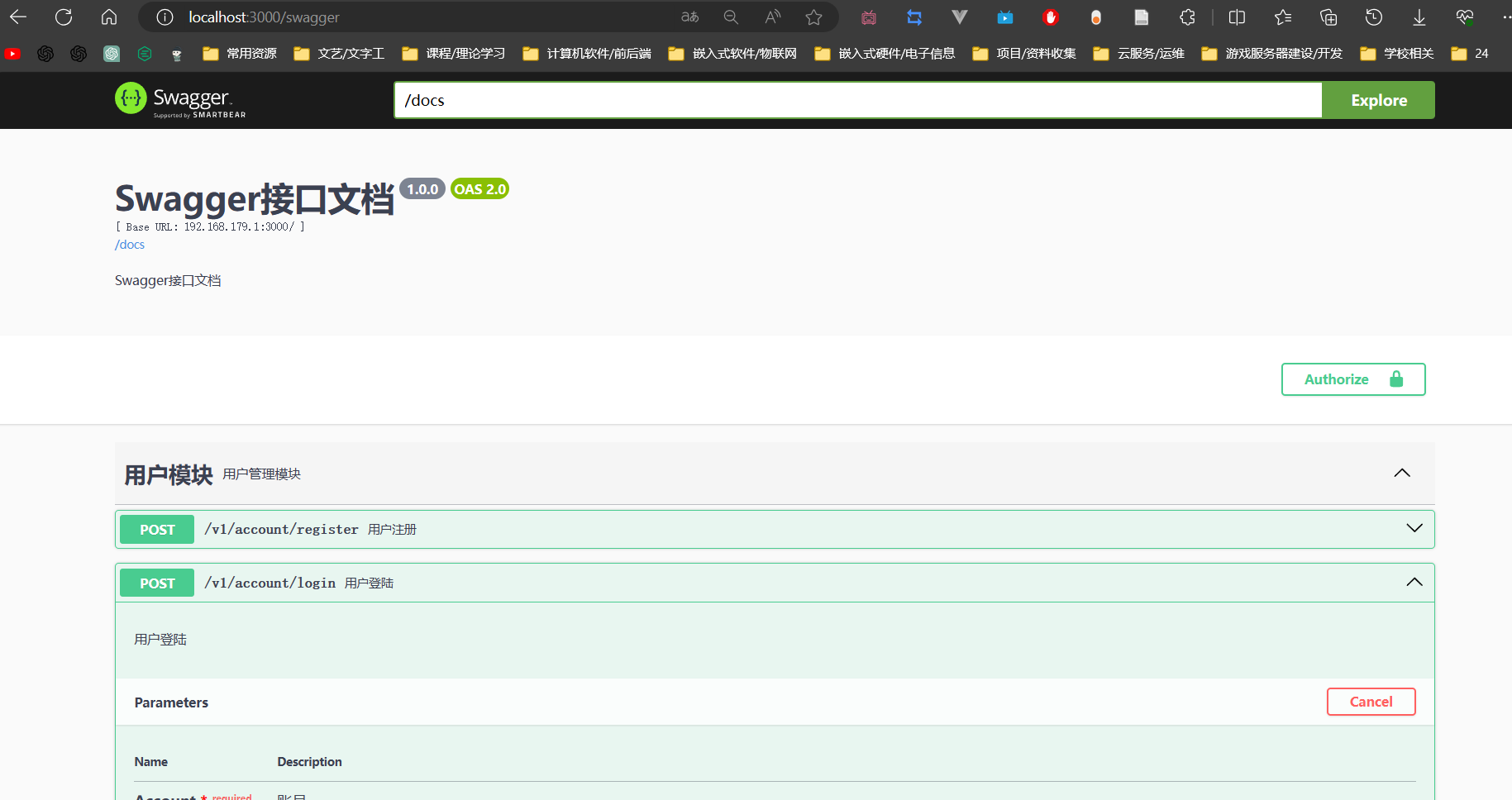Click the Swagger /docs URL input field
Image resolution: width=1512 pixels, height=800 pixels.
857,100
